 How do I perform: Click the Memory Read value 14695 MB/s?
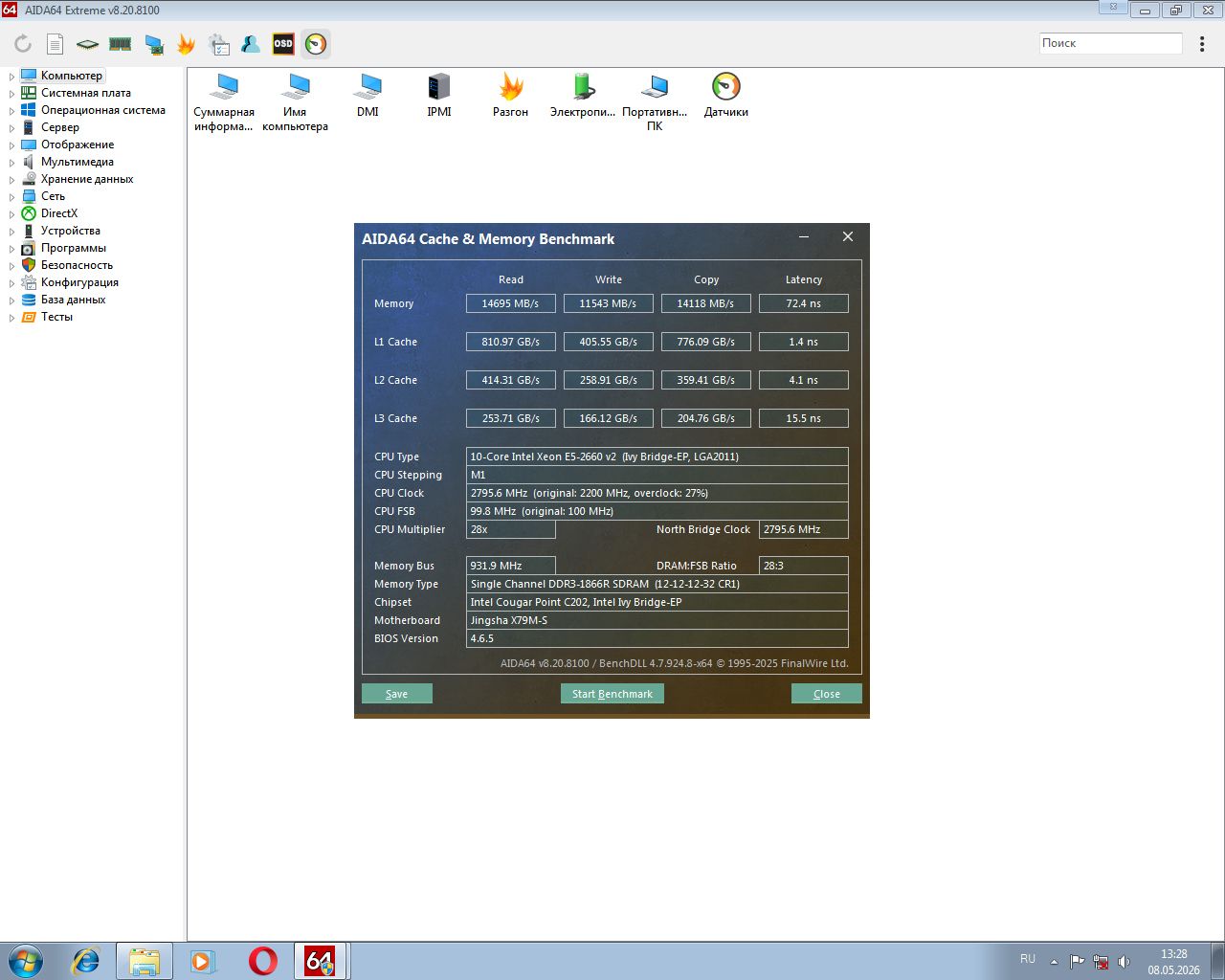(511, 303)
